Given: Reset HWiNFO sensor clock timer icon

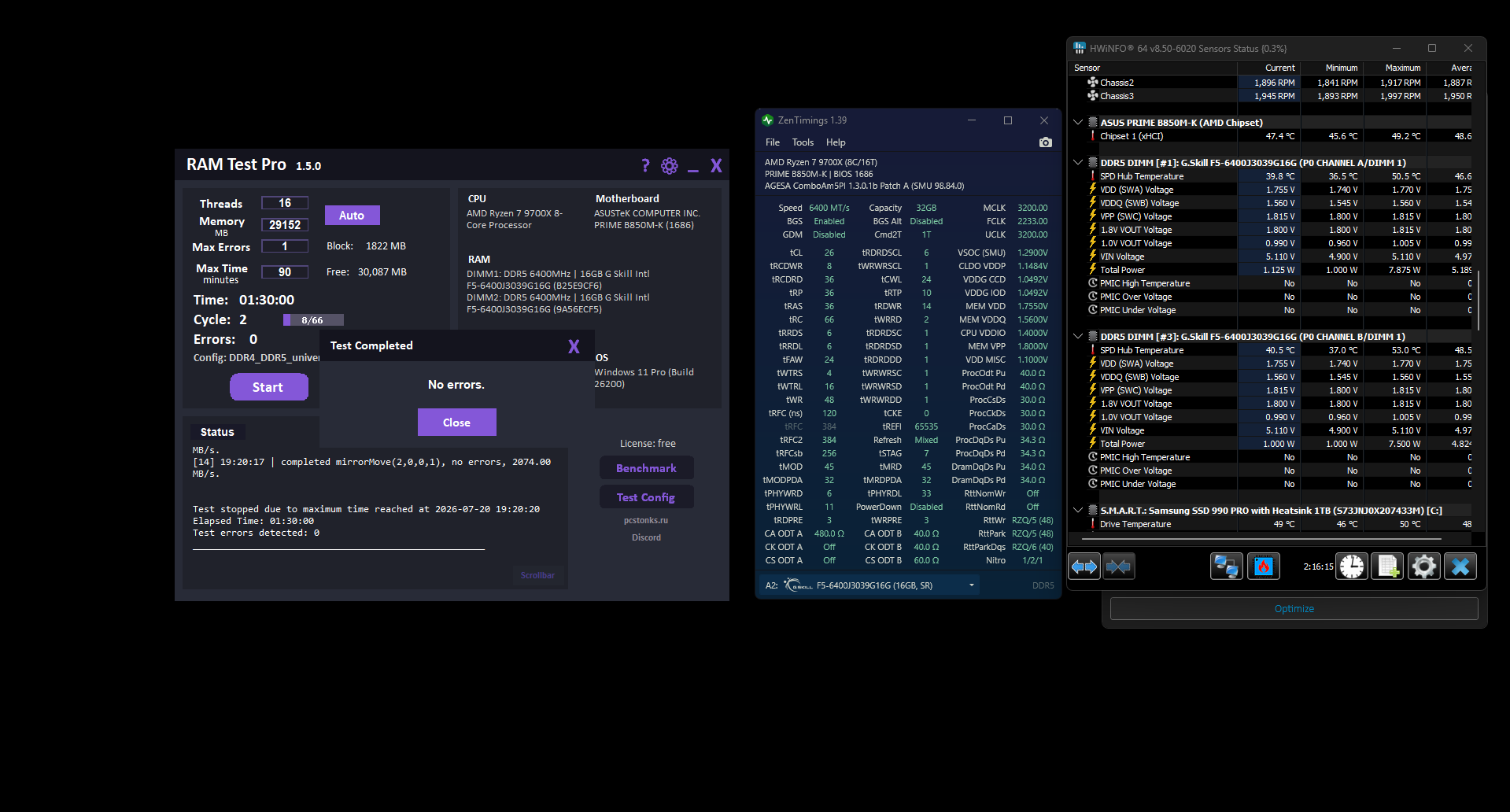Looking at the screenshot, I should 1352,567.
